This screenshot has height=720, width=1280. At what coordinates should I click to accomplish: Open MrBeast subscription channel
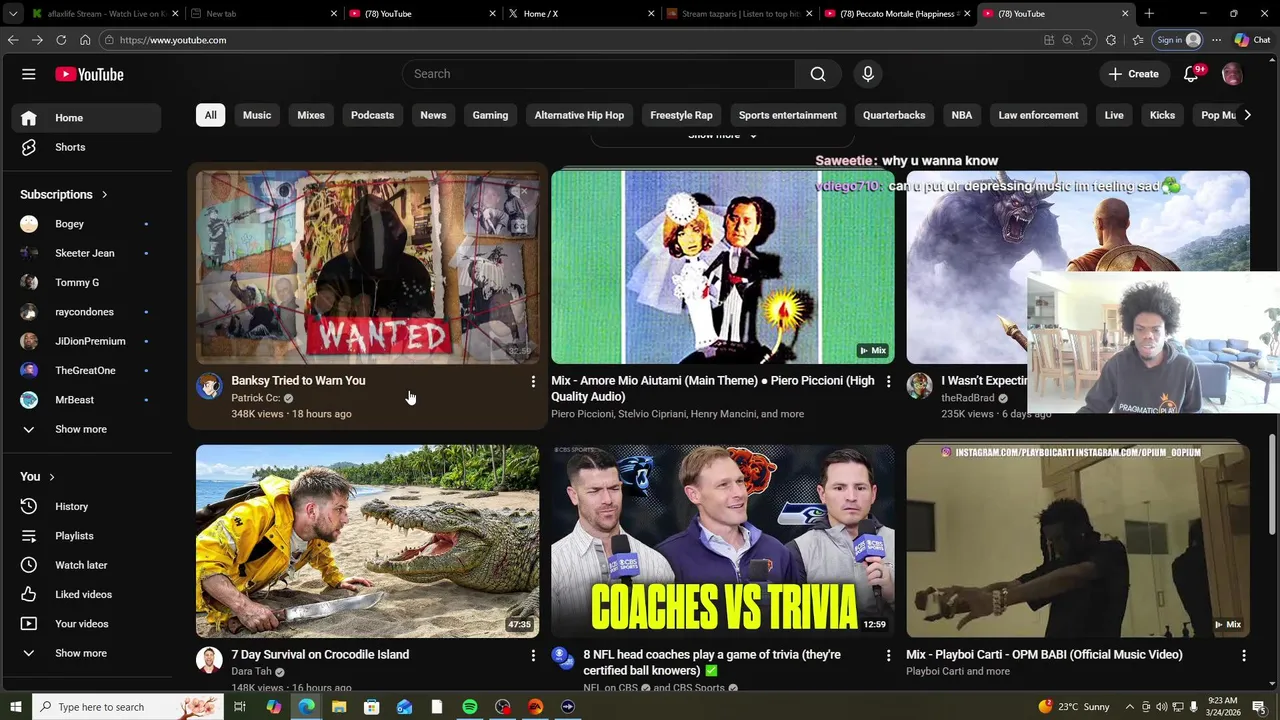[x=86, y=400]
